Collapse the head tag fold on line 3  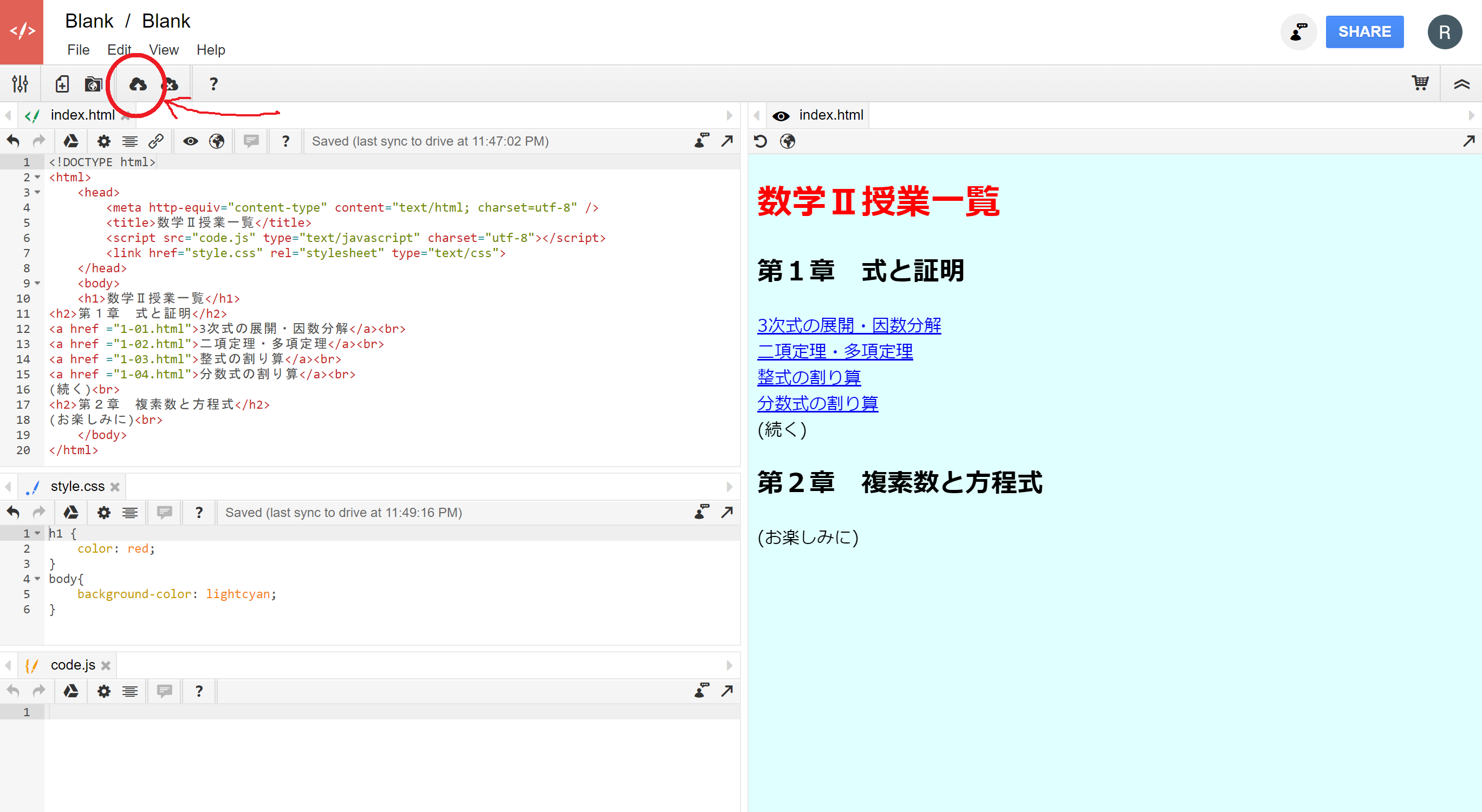(37, 192)
